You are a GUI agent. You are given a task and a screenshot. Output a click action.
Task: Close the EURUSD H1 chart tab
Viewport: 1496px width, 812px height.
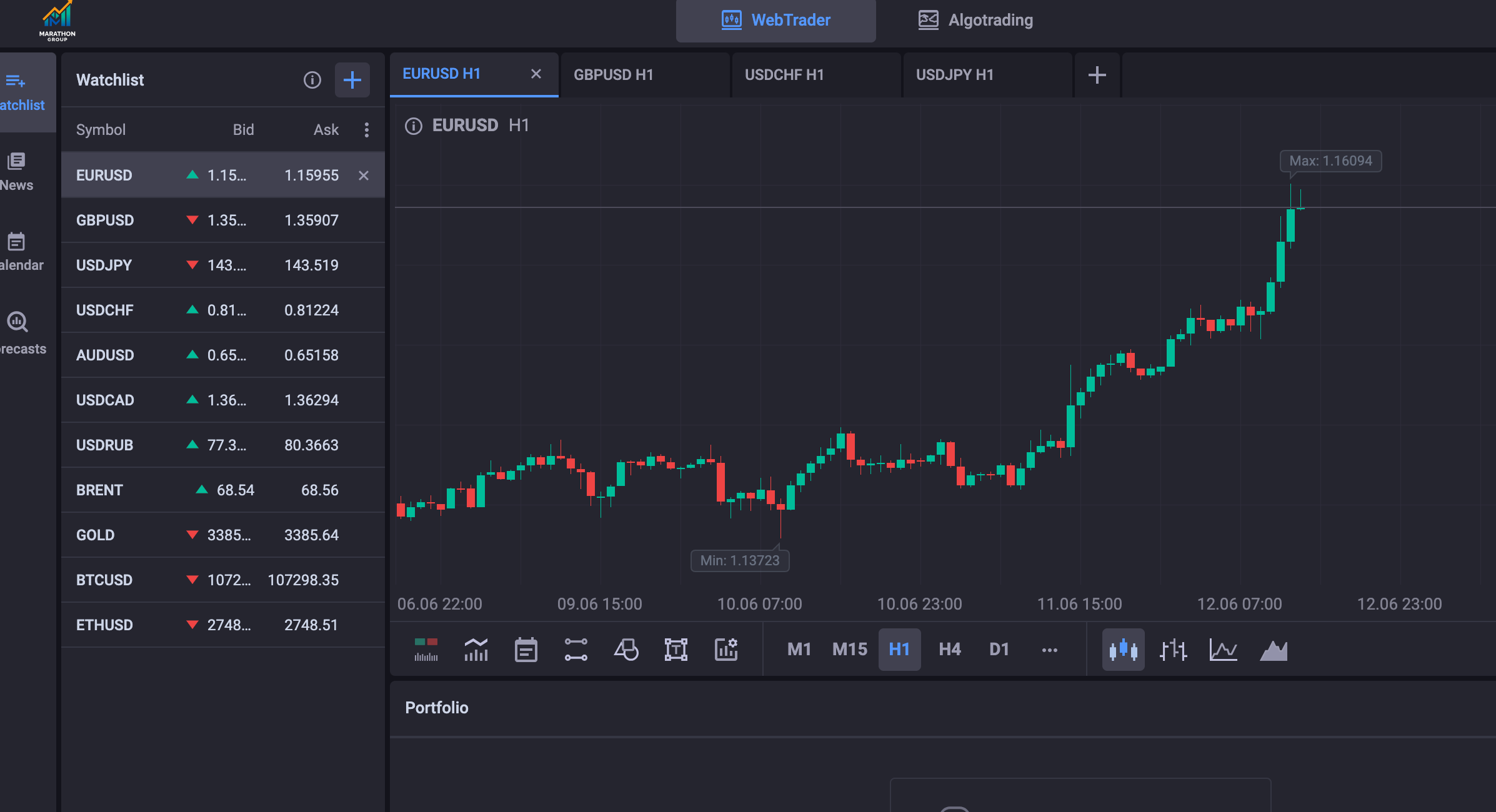click(x=536, y=74)
